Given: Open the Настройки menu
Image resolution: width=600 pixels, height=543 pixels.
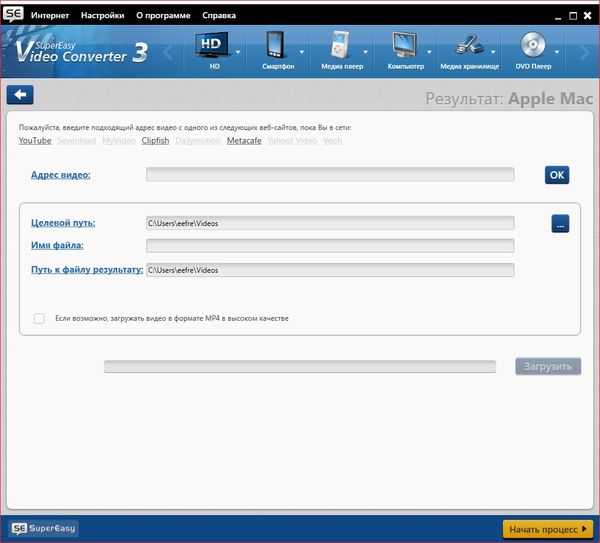Looking at the screenshot, I should pyautogui.click(x=103, y=16).
